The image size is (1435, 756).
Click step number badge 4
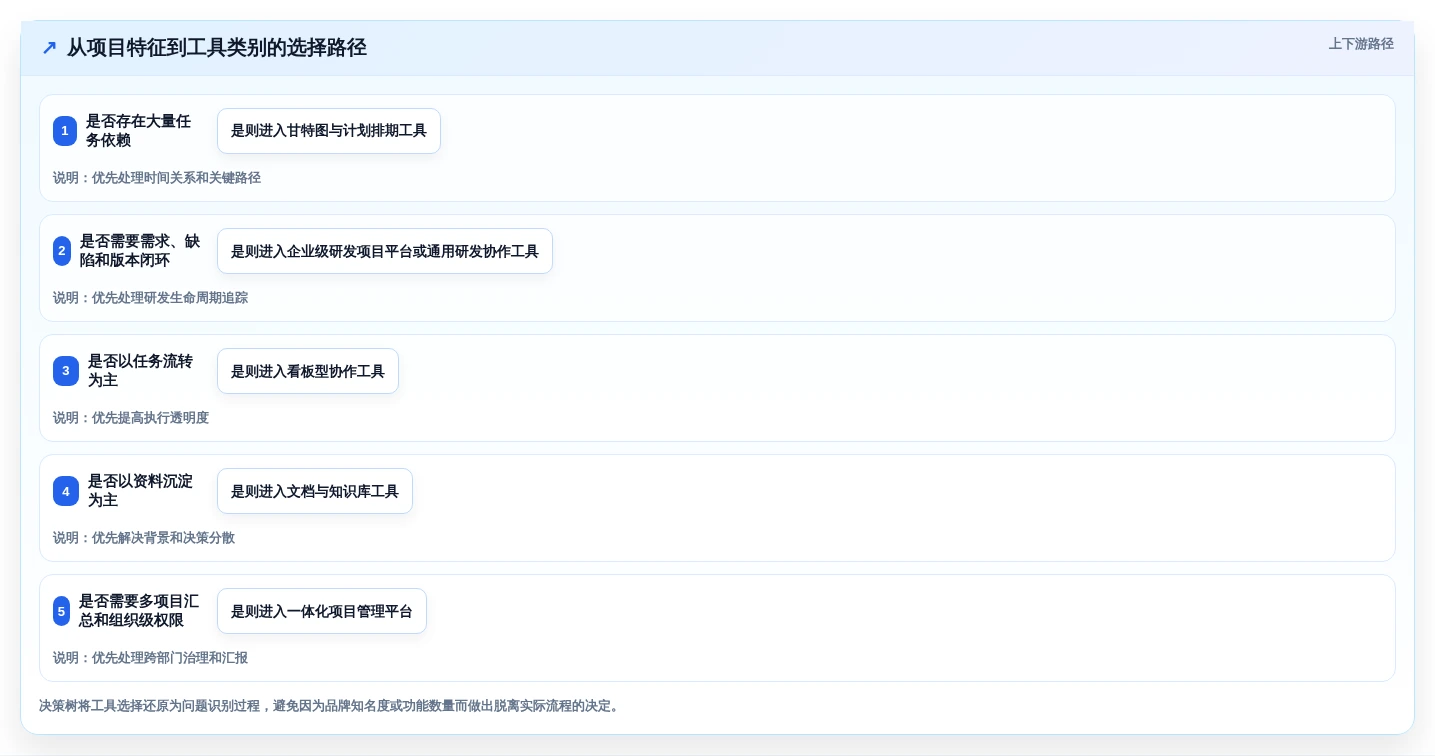pyautogui.click(x=66, y=491)
